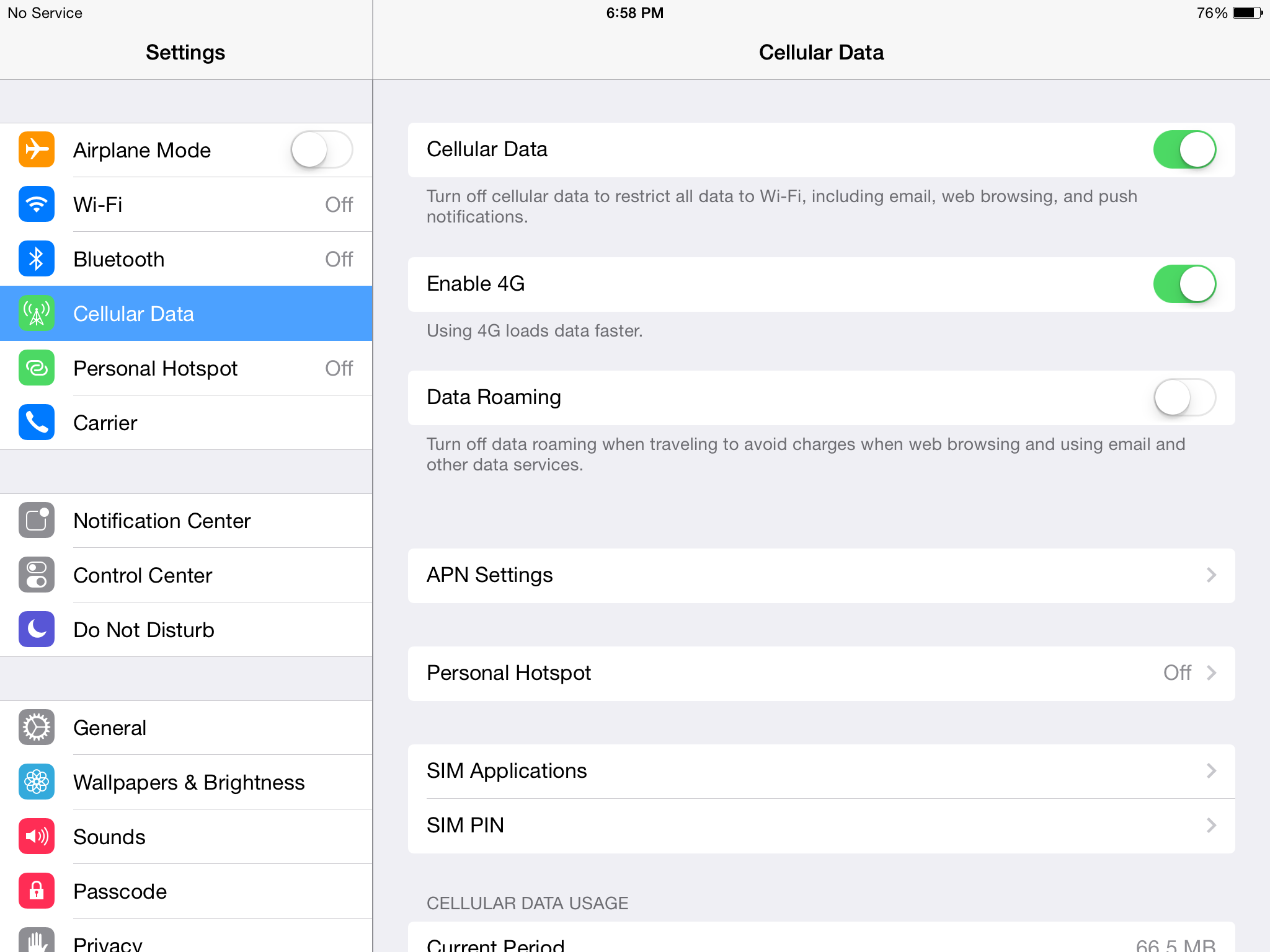Turn on the Data Roaming switch
Viewport: 1270px width, 952px height.
1184,397
